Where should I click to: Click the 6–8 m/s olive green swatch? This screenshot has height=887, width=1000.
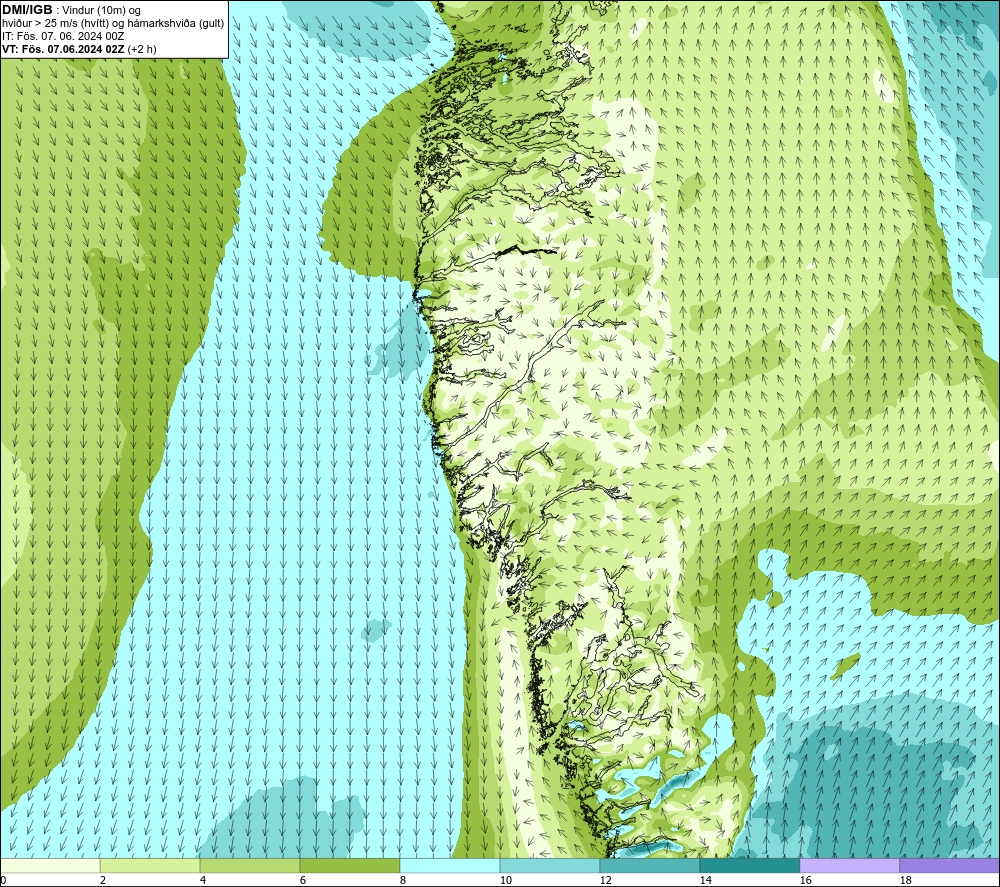click(350, 866)
